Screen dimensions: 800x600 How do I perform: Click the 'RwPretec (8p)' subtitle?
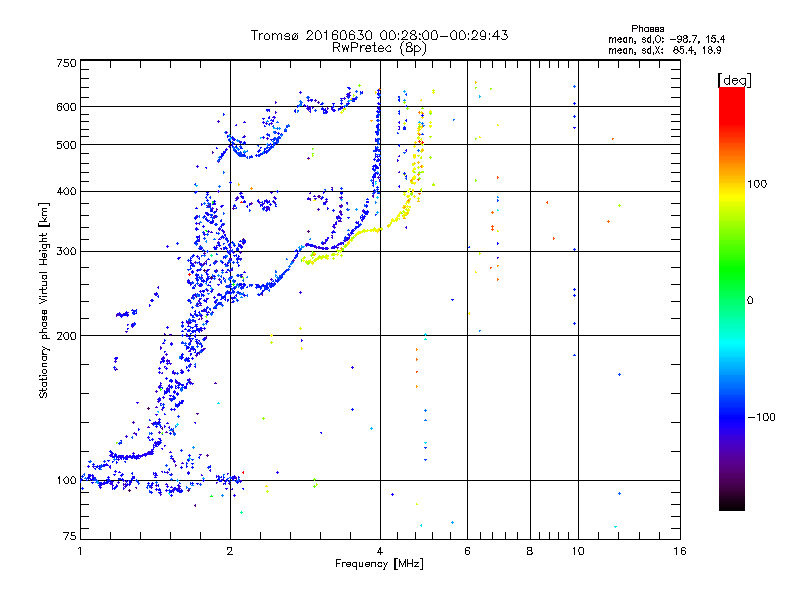pos(379,48)
